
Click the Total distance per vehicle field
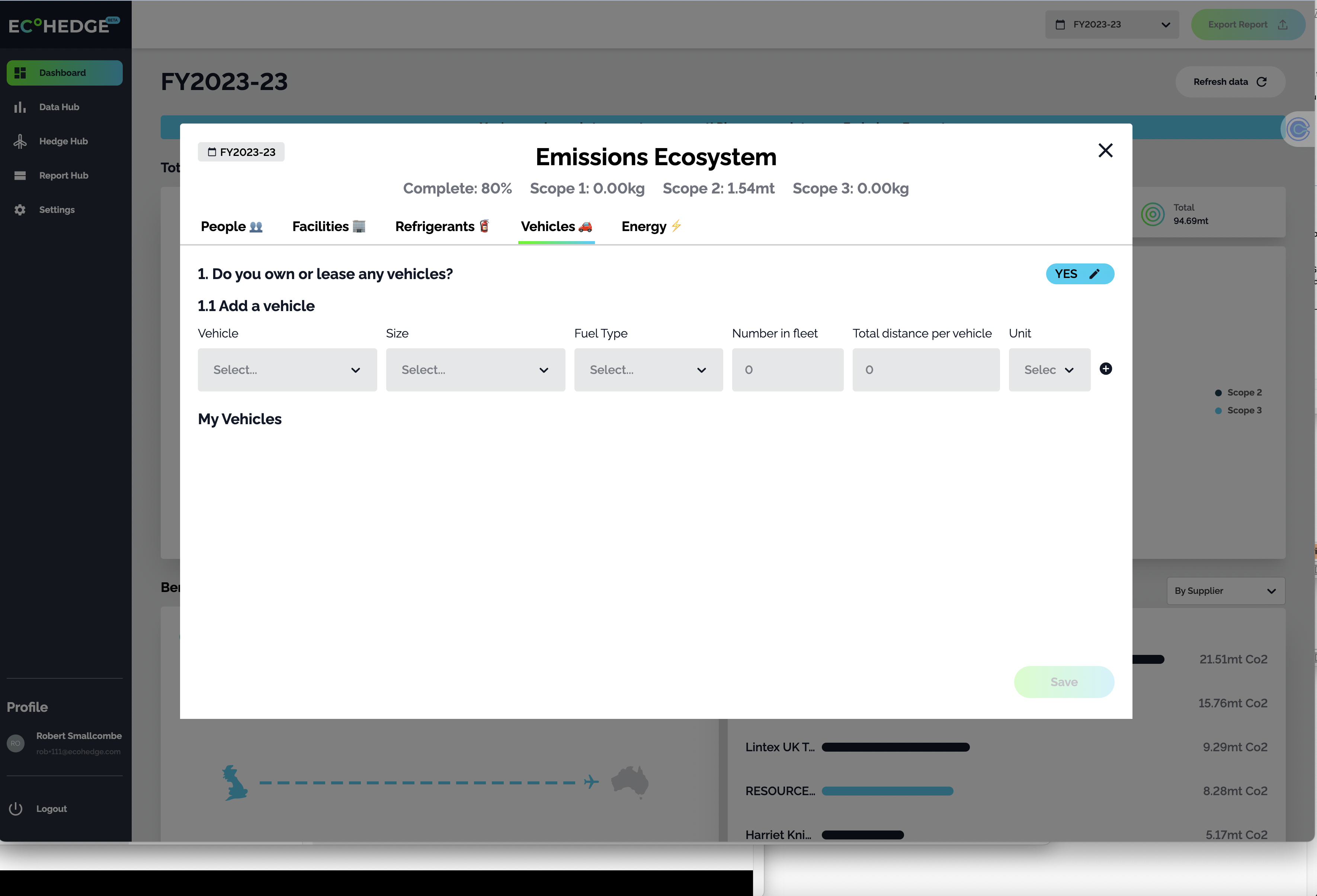point(926,369)
